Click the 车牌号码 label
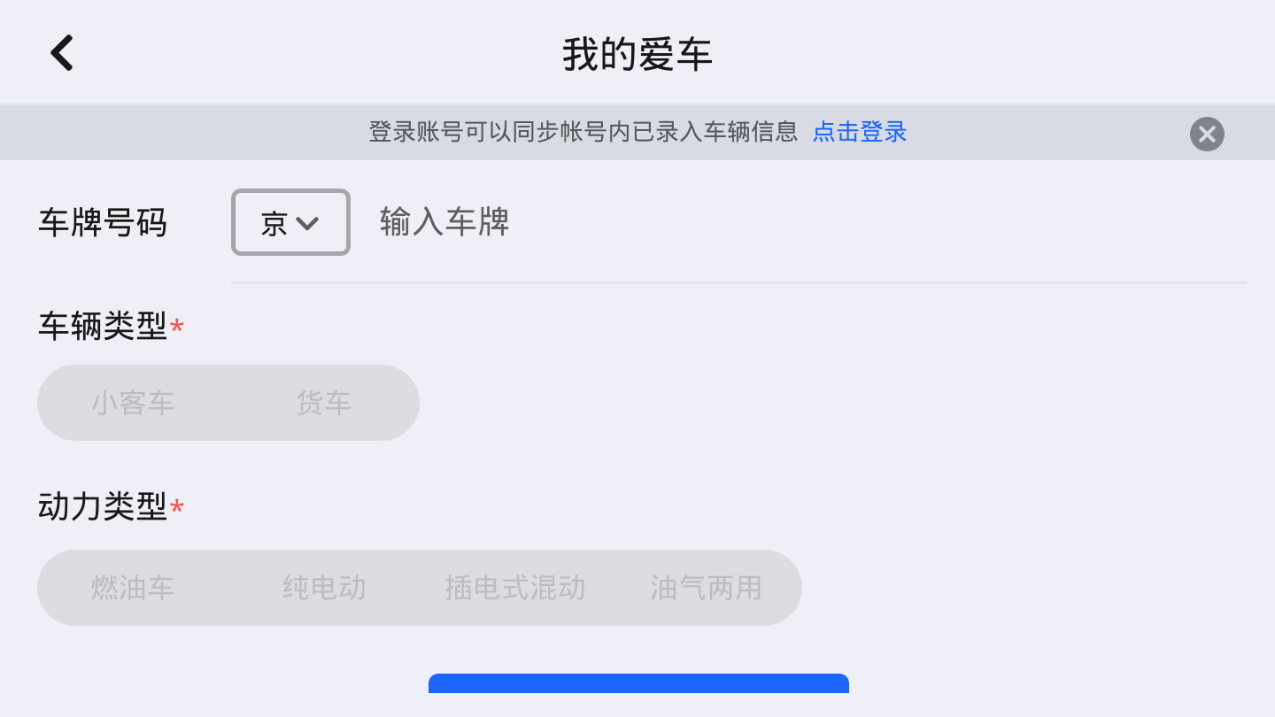Viewport: 1275px width, 717px height. point(103,223)
